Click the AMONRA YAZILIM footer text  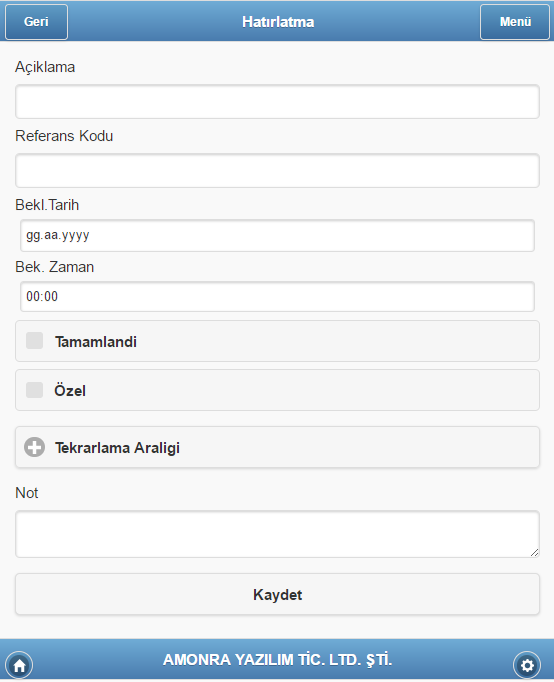point(277,660)
